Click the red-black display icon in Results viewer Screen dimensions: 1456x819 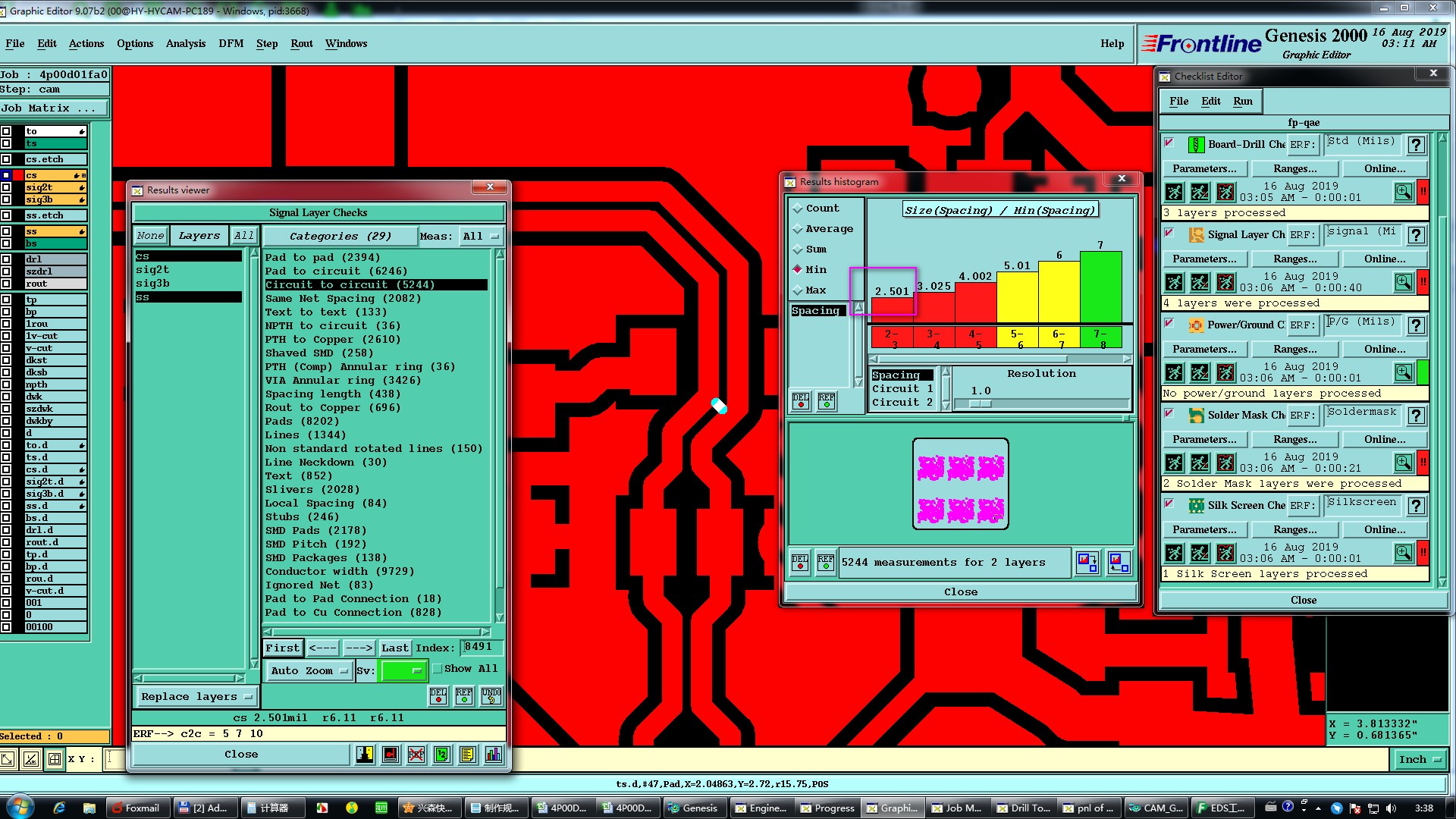(391, 755)
